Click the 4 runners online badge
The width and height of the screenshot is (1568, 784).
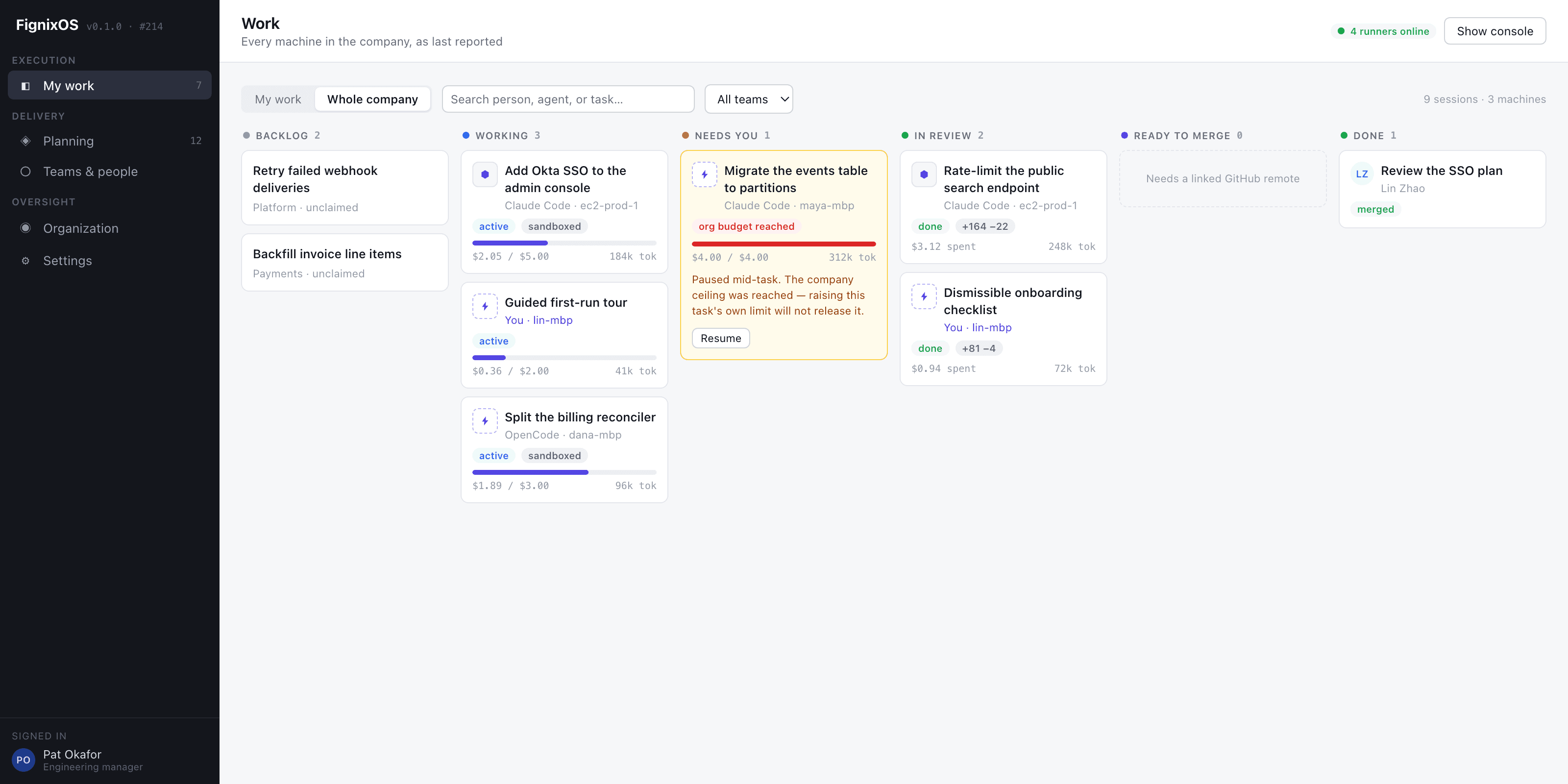pyautogui.click(x=1383, y=31)
